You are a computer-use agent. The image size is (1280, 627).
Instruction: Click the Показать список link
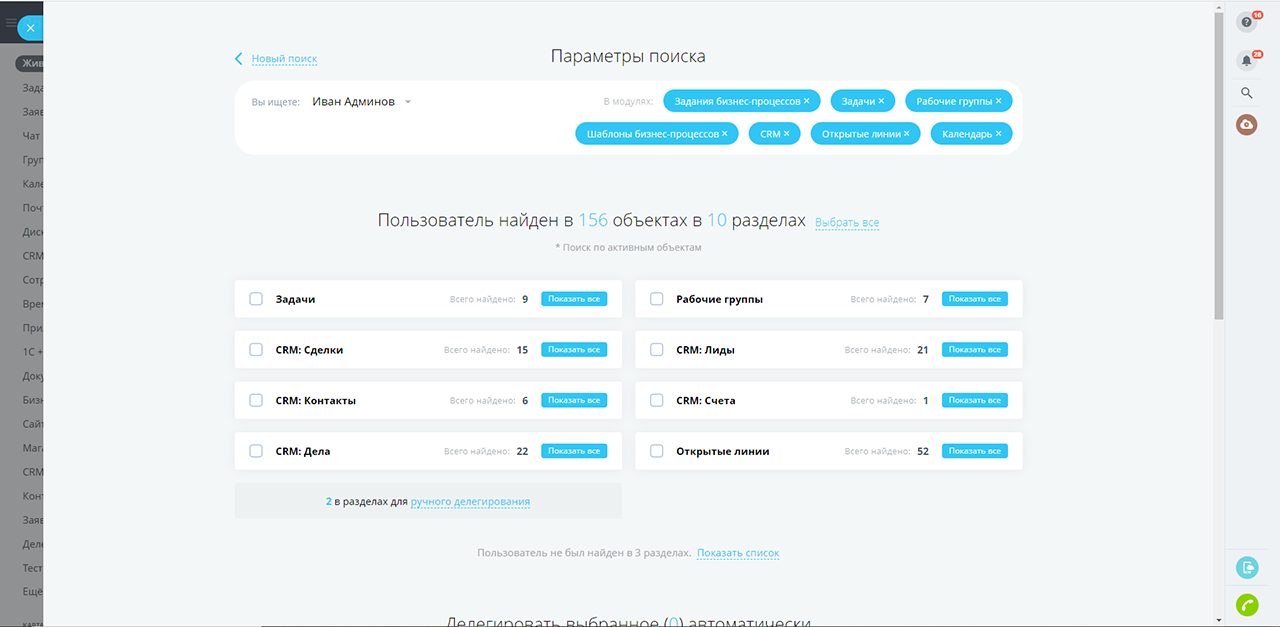[738, 553]
